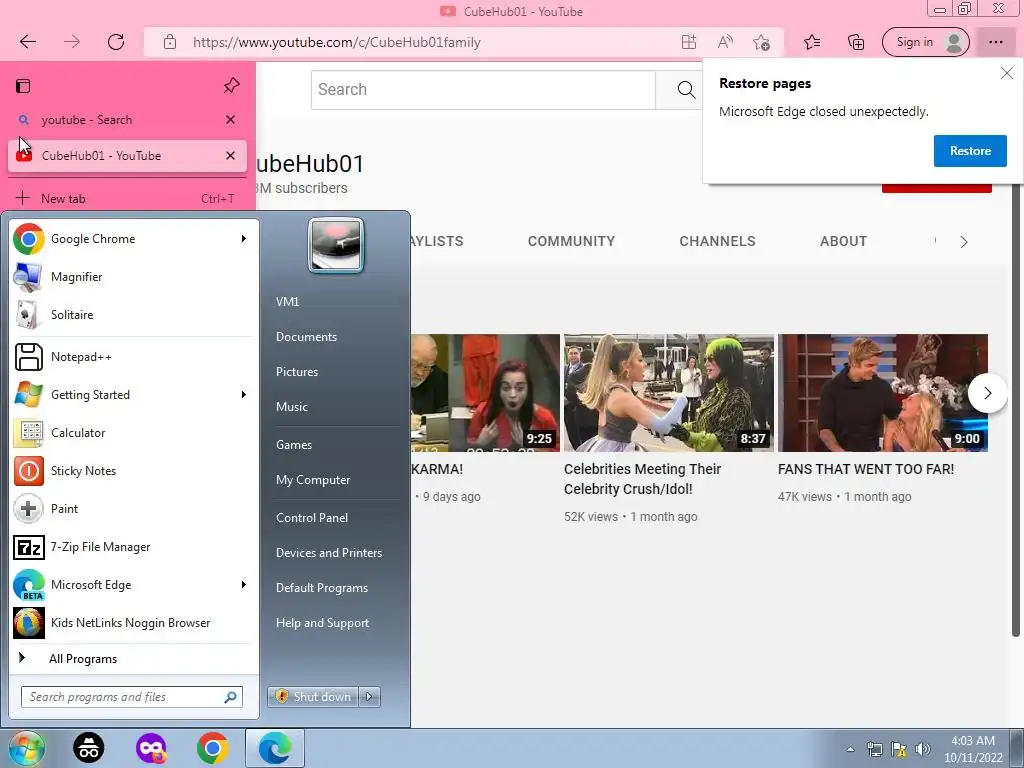Screen dimensions: 1024x768
Task: Launch Paint from Start menu
Action: [x=133, y=509]
